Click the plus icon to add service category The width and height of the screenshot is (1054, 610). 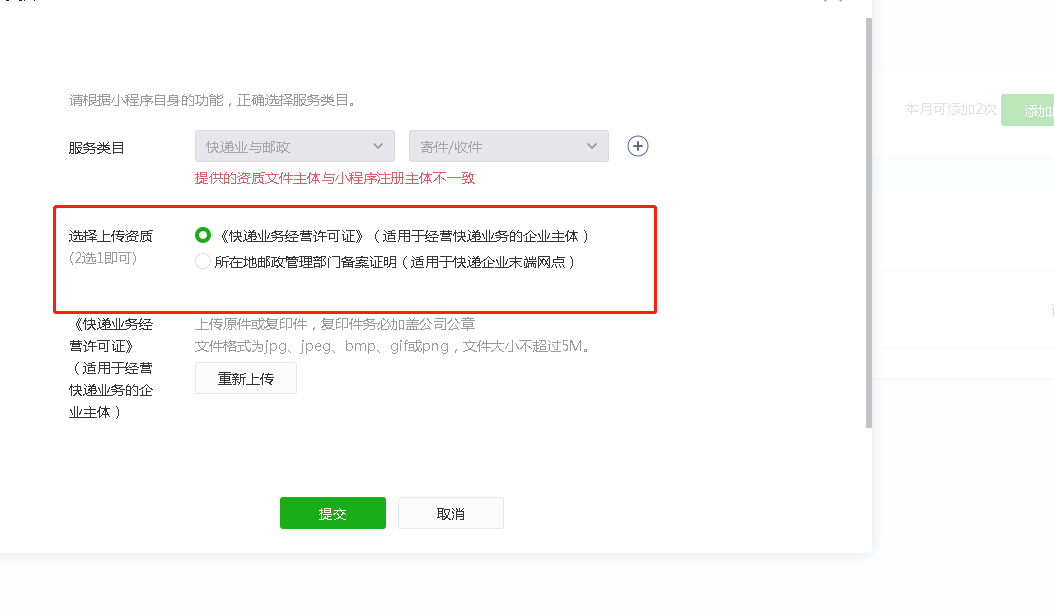point(637,146)
